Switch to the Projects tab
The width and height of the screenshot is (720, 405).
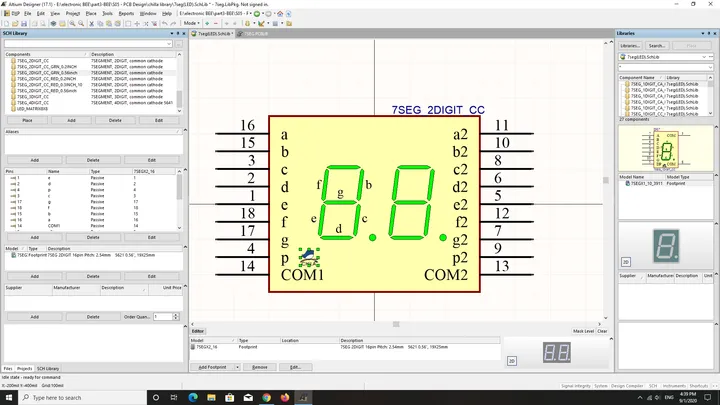(24, 368)
